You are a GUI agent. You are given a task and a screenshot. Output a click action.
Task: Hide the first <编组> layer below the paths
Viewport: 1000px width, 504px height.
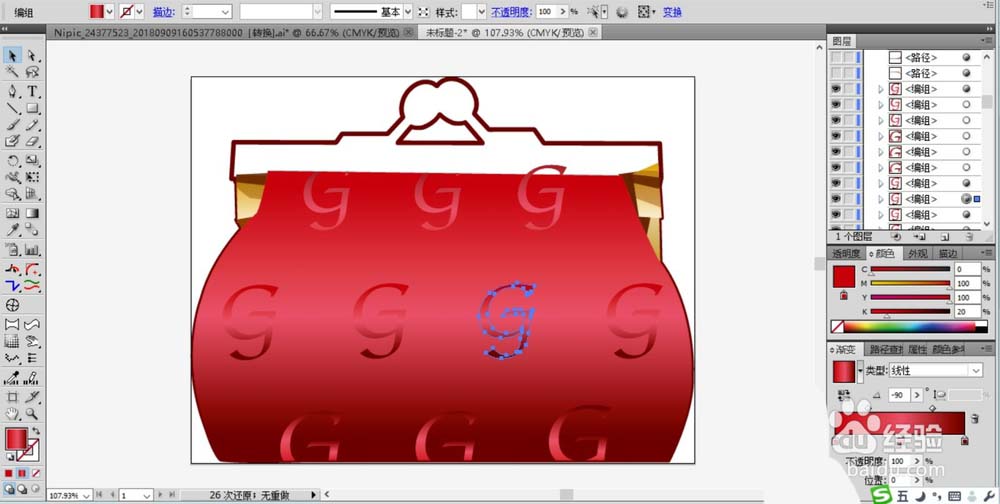(x=835, y=89)
